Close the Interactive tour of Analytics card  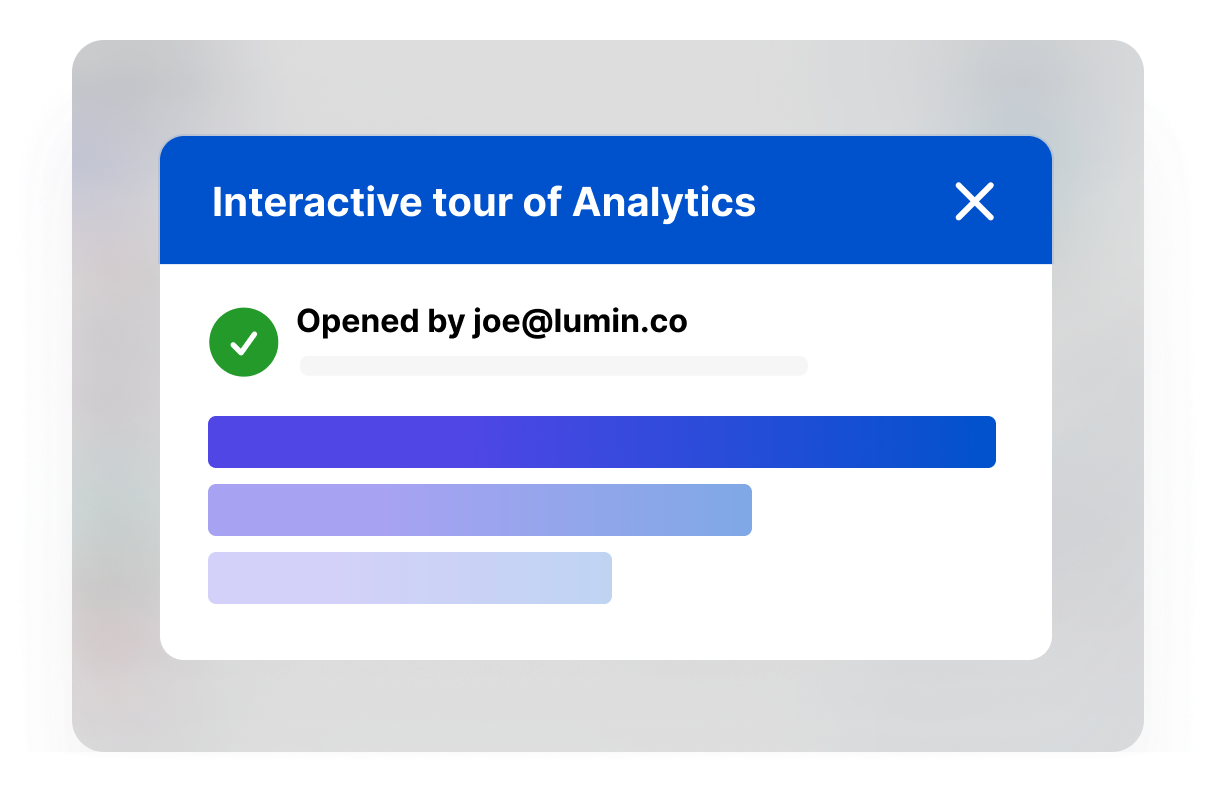974,202
